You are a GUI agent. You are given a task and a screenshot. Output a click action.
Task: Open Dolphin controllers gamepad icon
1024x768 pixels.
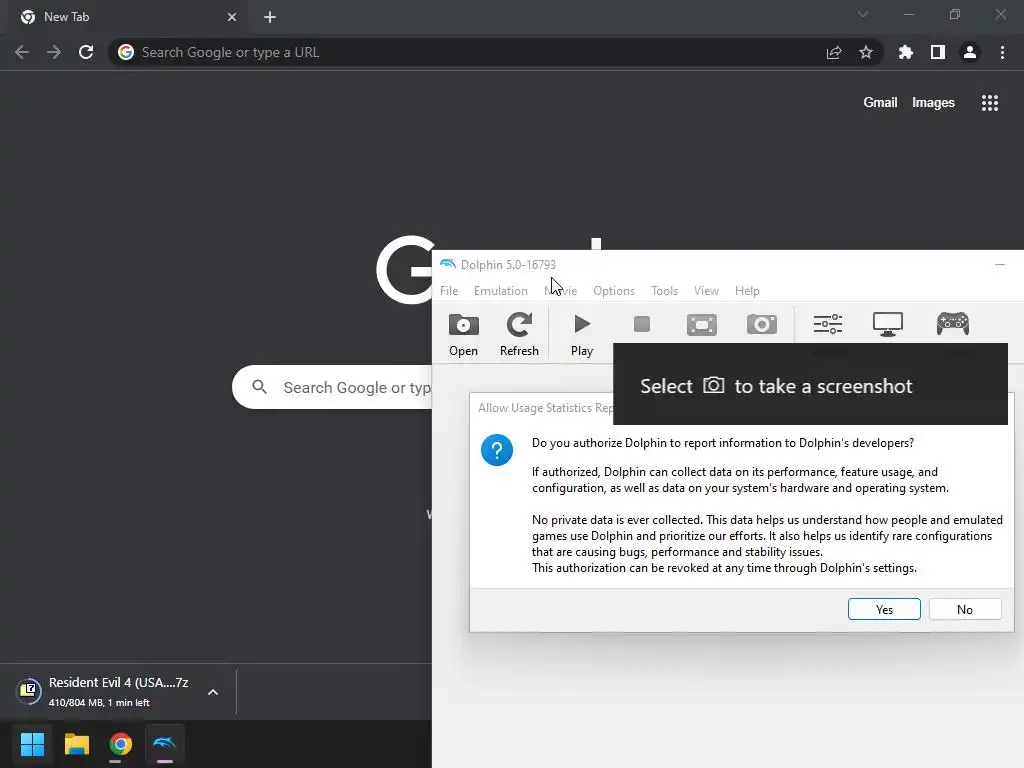tap(953, 324)
